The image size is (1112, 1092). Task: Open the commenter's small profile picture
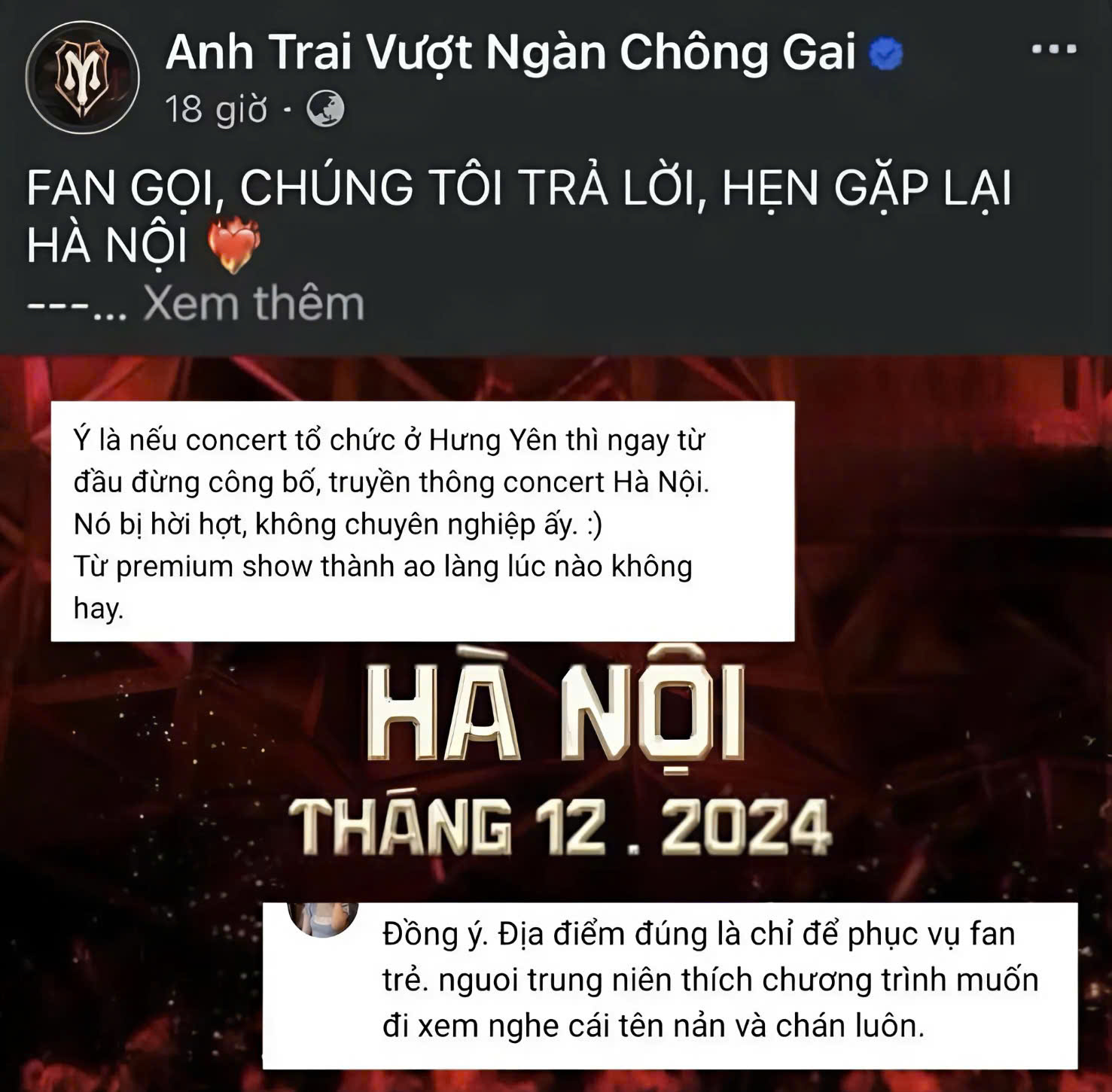tap(324, 917)
